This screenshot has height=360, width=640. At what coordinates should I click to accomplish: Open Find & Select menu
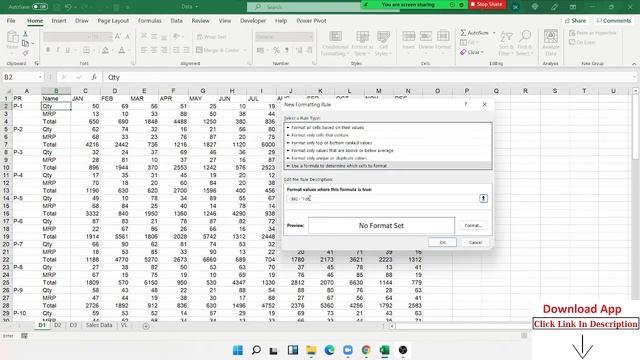tap(524, 43)
